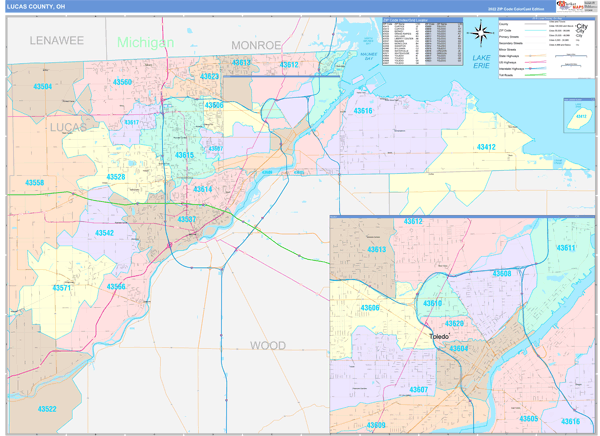
Task: Click the Lucas County, OH title text
Action: pyautogui.click(x=36, y=6)
